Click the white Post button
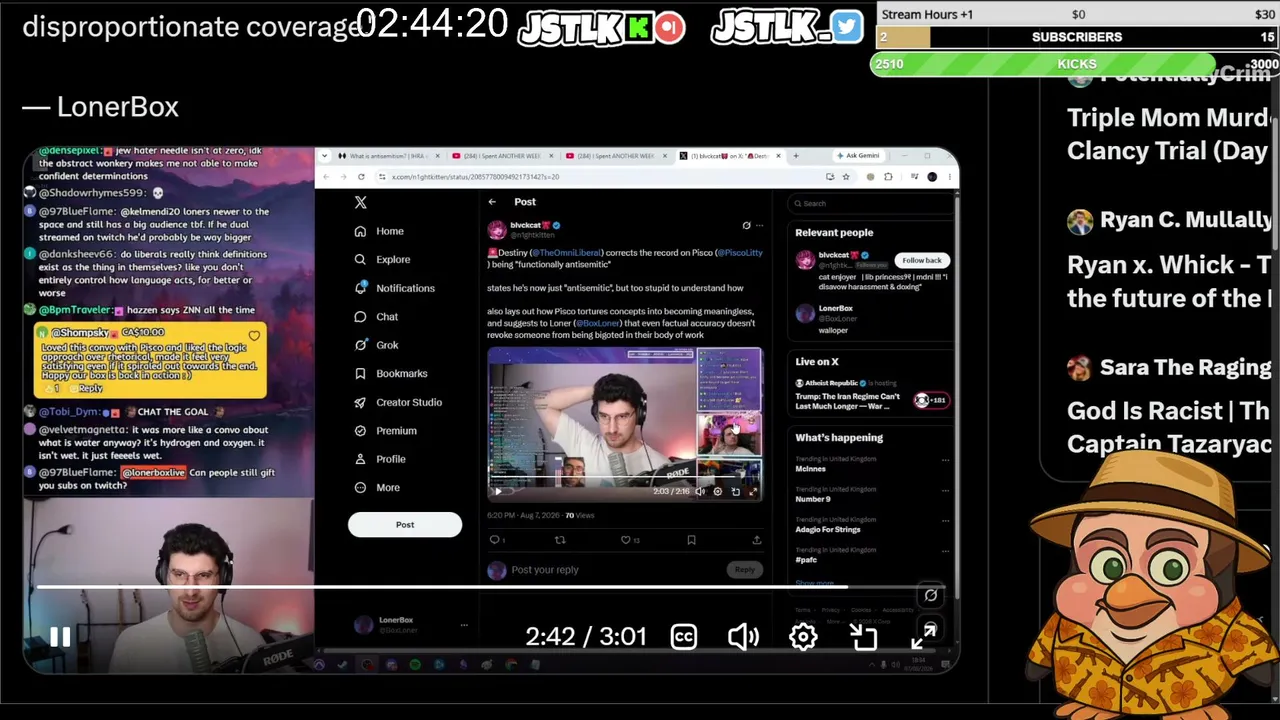The image size is (1280, 720). pos(405,525)
